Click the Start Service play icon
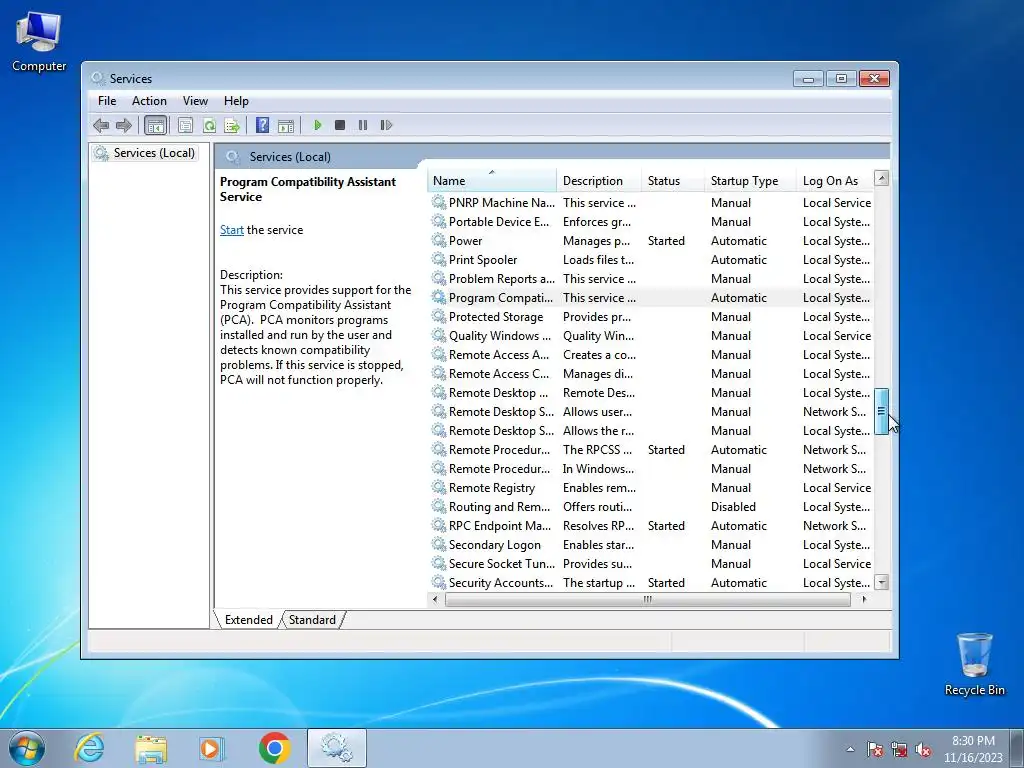 coord(317,125)
